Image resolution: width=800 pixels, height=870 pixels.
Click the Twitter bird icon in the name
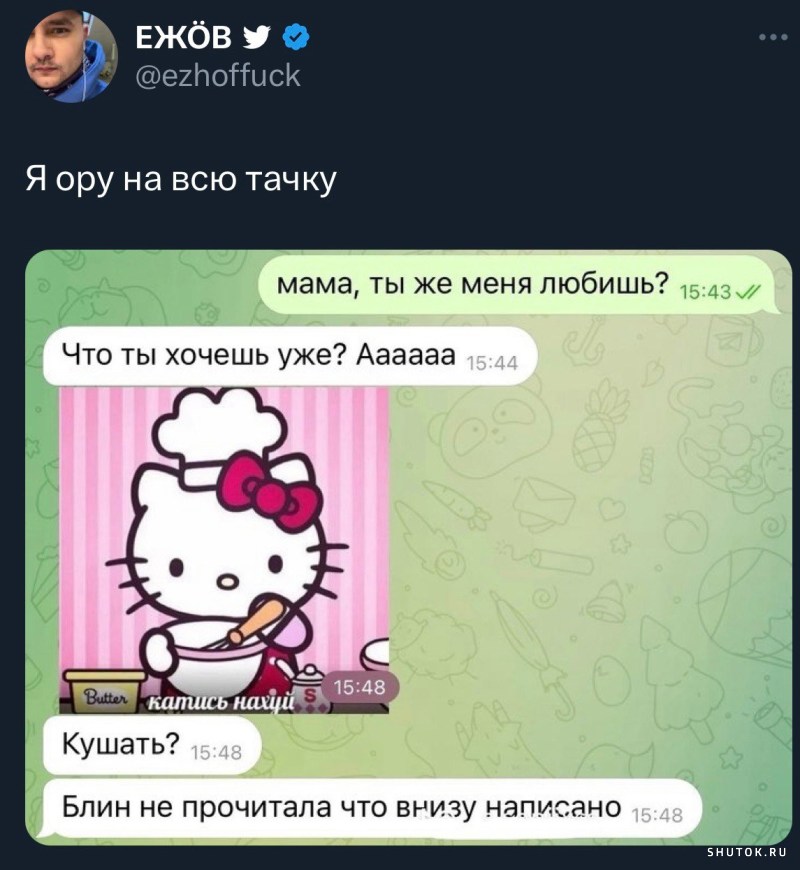(257, 38)
